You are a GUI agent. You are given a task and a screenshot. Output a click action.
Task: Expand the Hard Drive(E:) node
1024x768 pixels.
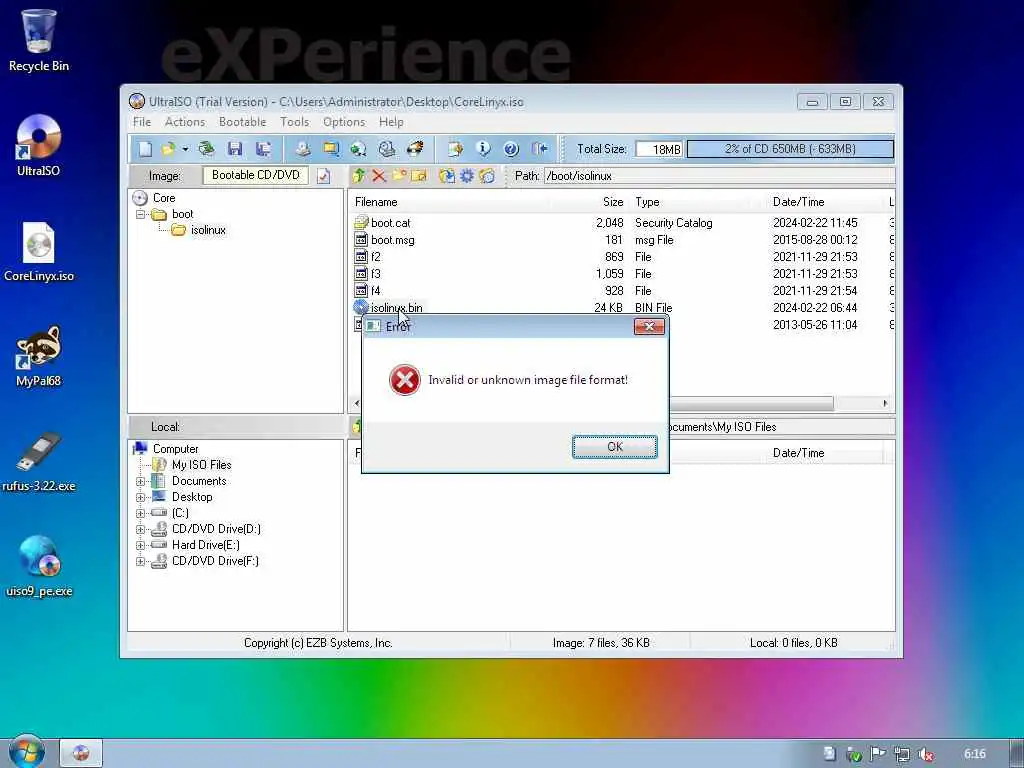(140, 545)
